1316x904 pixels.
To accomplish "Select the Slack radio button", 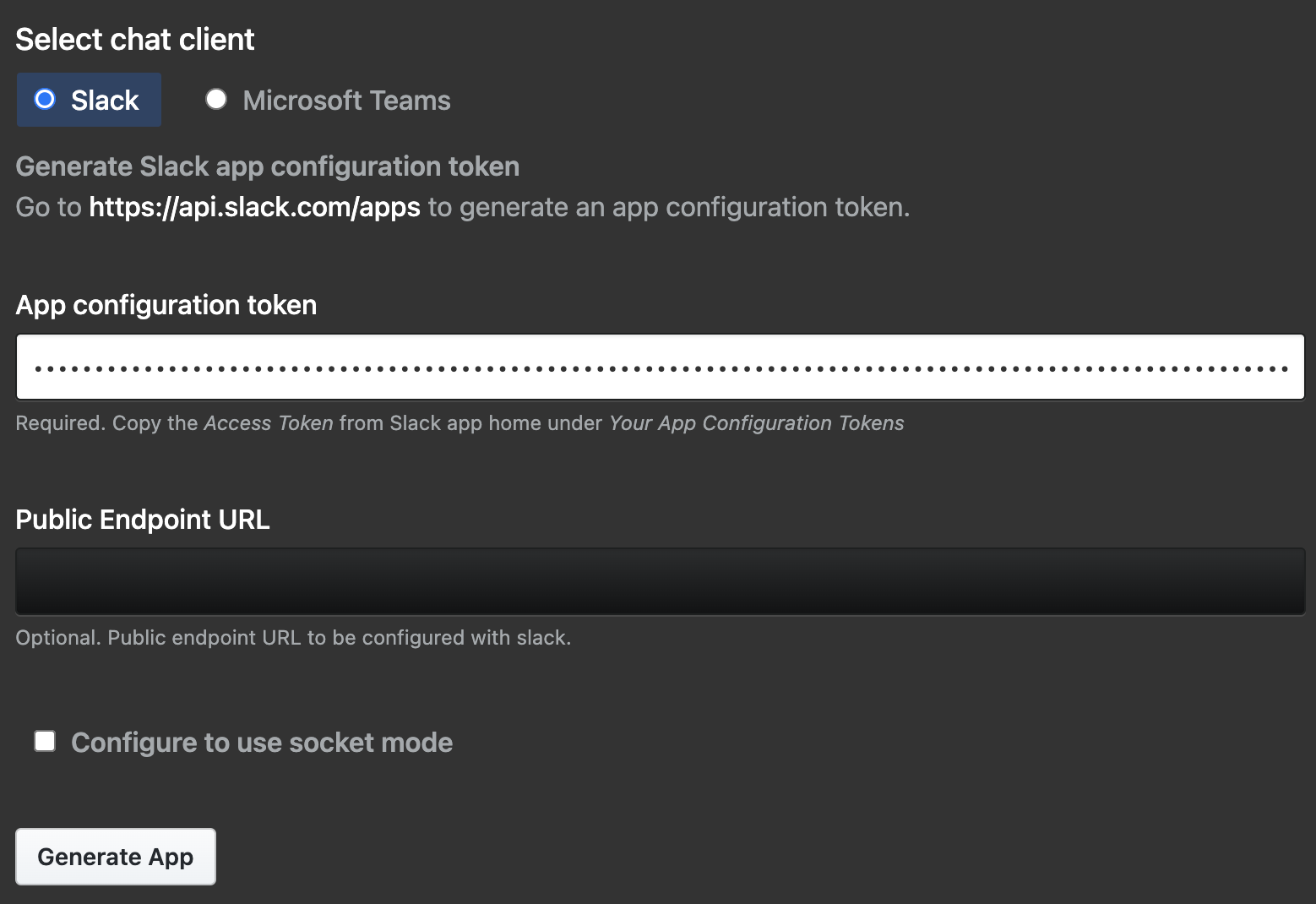I will coord(45,100).
